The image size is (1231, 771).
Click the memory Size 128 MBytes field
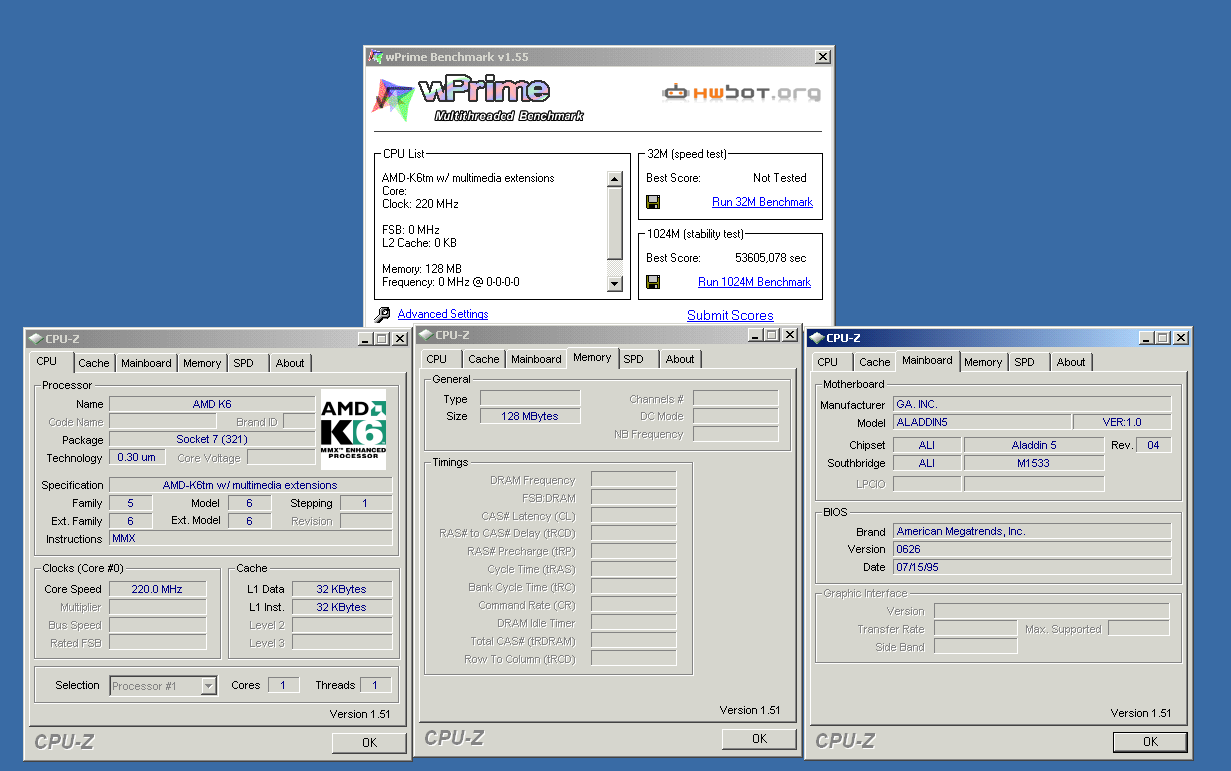[x=530, y=416]
